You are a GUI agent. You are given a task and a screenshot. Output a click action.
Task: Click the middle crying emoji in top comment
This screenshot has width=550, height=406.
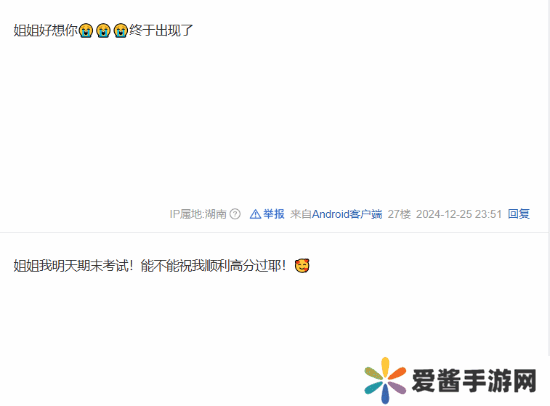tap(103, 31)
